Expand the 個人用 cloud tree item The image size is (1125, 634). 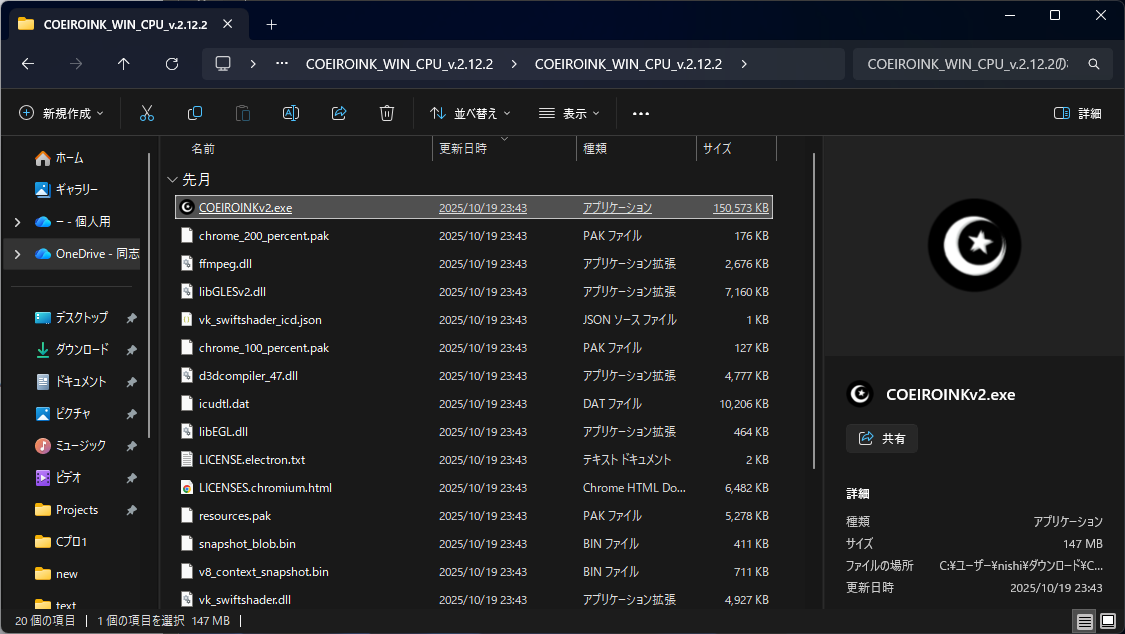tap(17, 222)
